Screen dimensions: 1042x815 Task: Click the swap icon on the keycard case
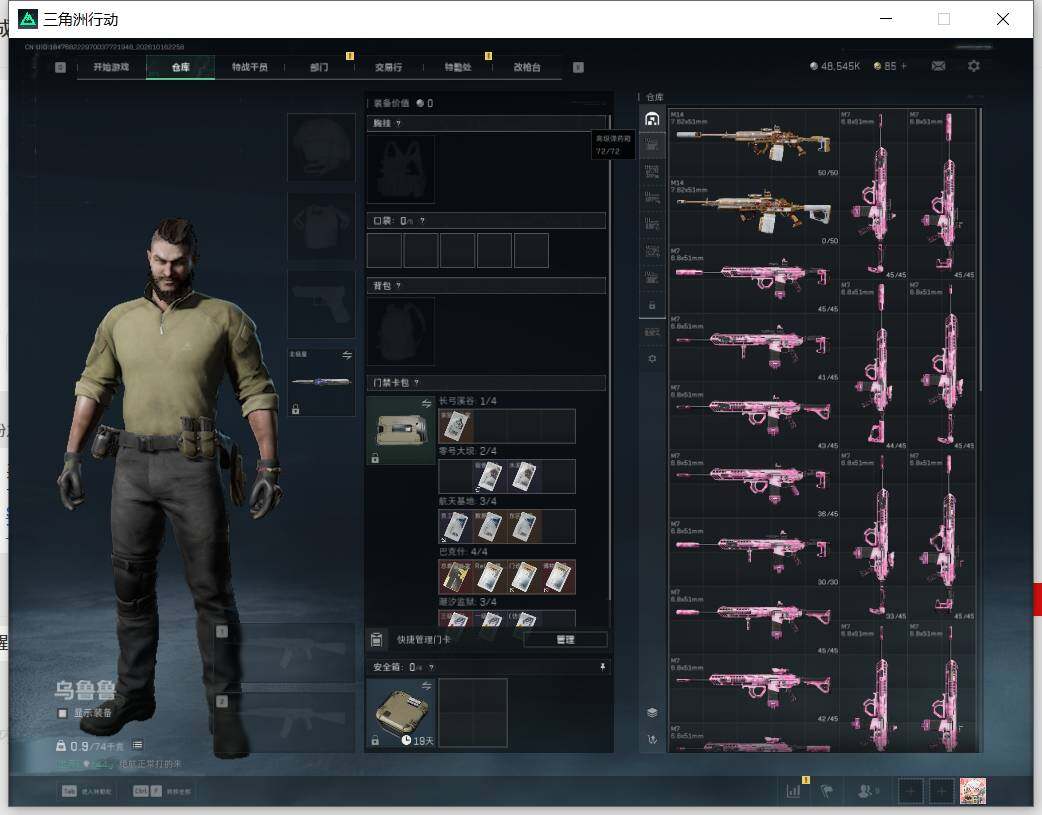pyautogui.click(x=426, y=404)
